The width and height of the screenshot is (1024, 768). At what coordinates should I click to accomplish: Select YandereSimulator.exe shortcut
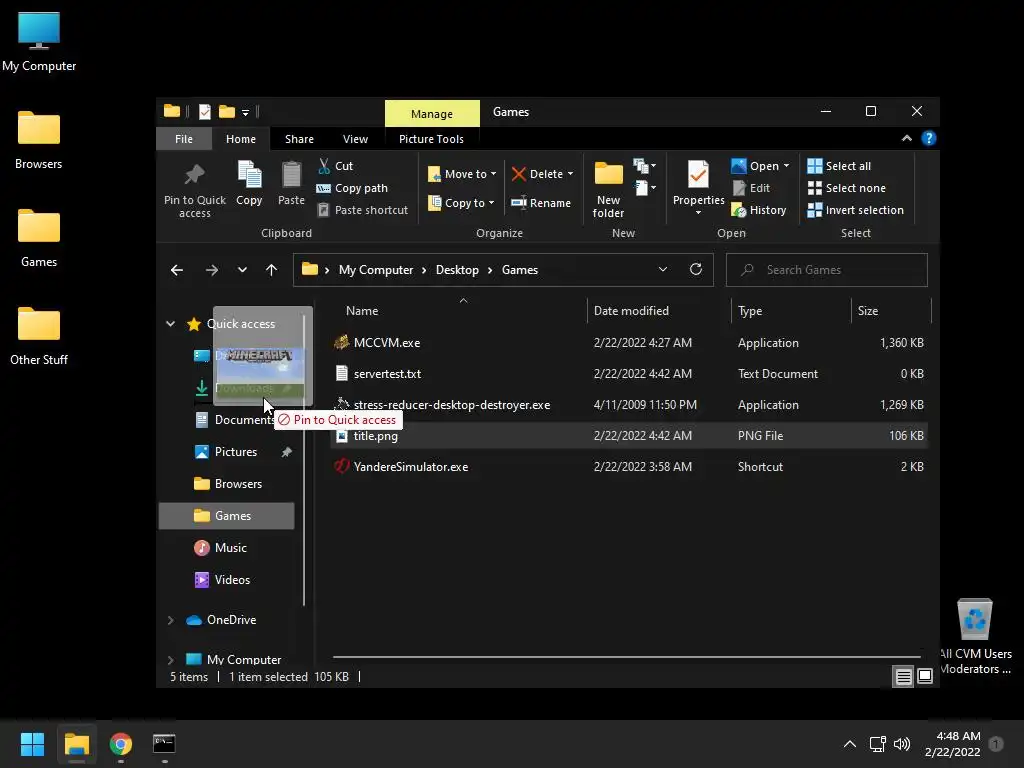tap(628, 466)
